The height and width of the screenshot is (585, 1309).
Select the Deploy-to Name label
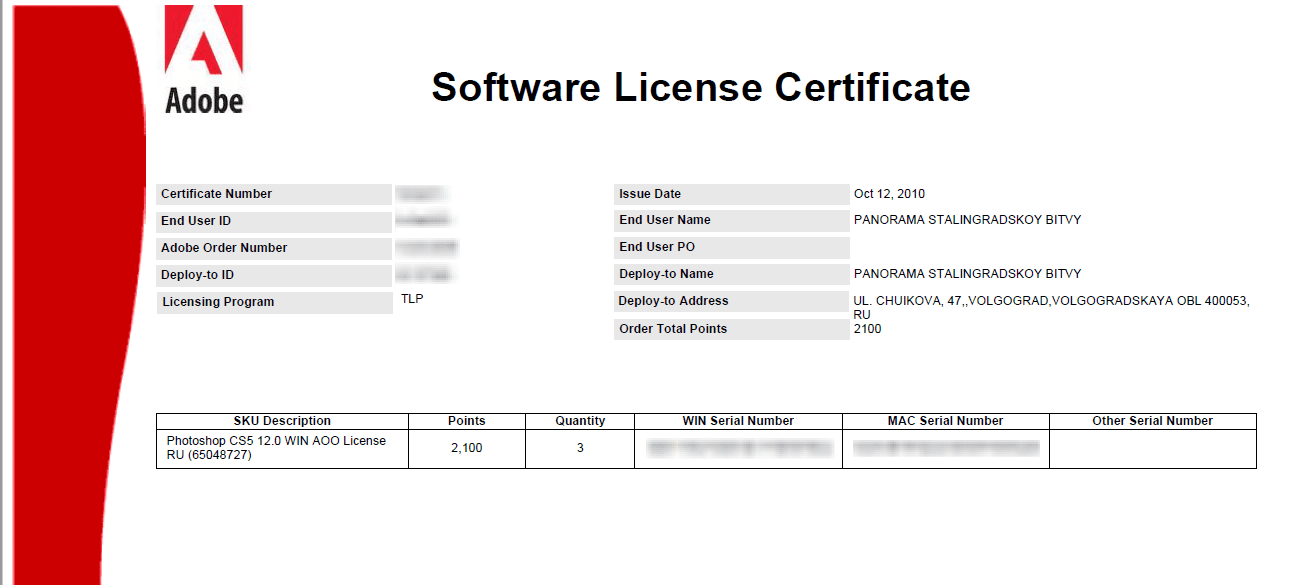(666, 274)
